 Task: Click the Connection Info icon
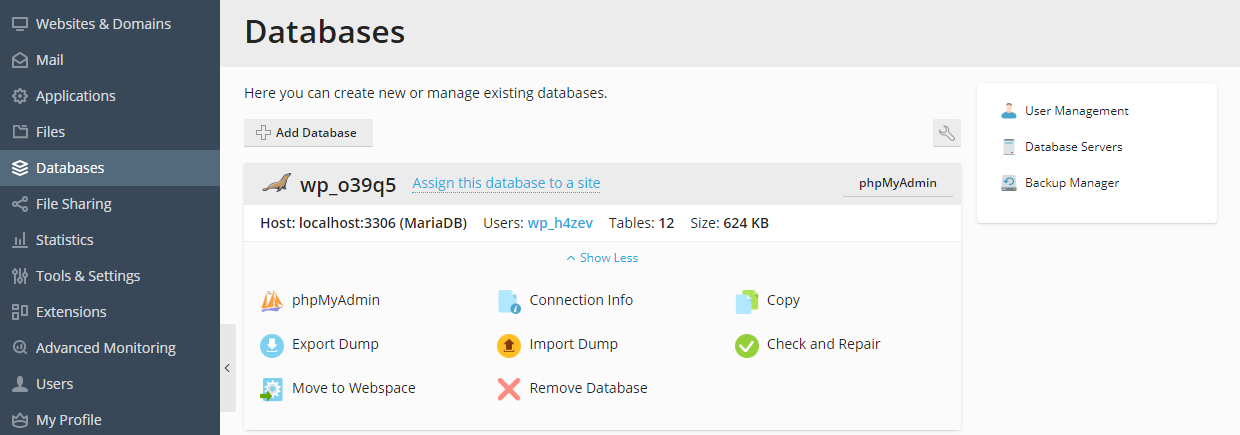coord(509,301)
